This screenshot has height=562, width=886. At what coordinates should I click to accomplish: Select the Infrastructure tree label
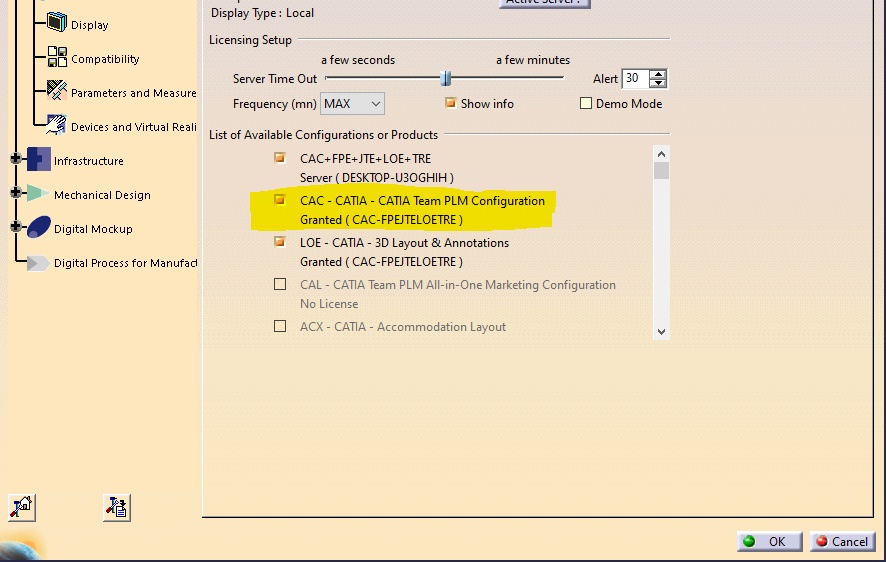click(x=89, y=161)
